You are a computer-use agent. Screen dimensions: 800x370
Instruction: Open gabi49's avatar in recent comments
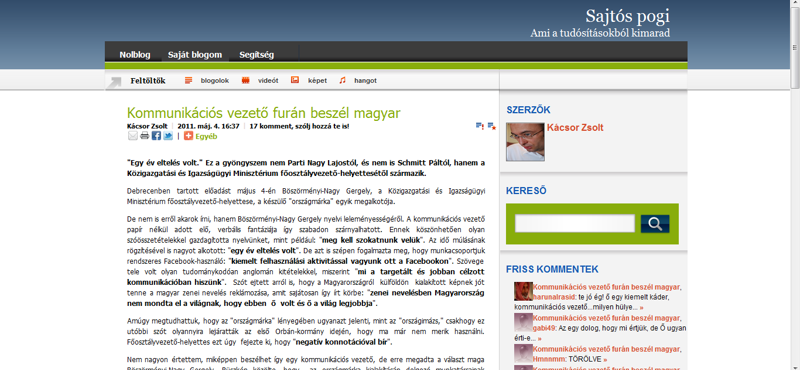[x=523, y=323]
